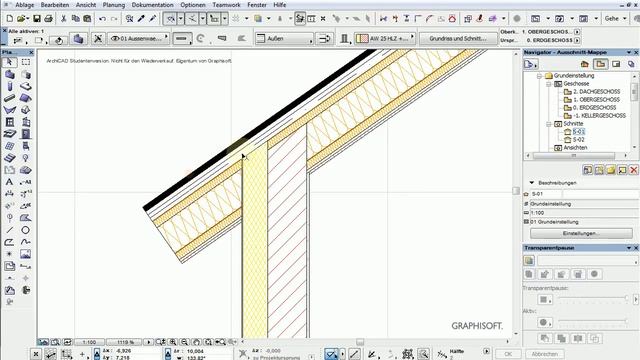
Task: Select the Line tool
Action: point(9,230)
